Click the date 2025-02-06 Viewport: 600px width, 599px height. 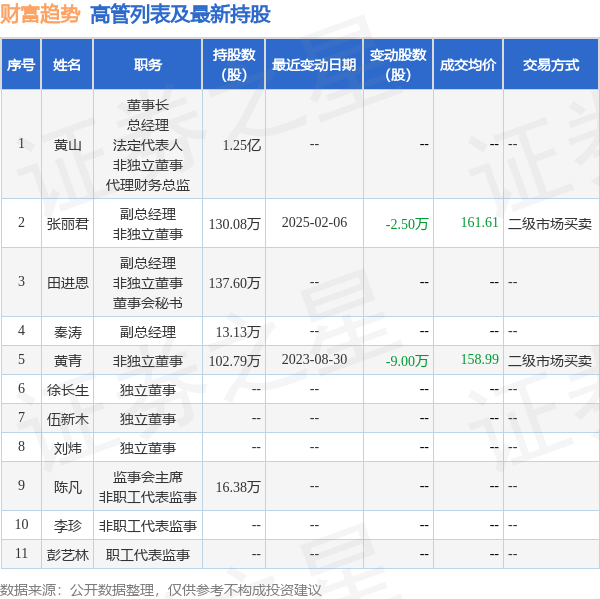click(x=314, y=222)
